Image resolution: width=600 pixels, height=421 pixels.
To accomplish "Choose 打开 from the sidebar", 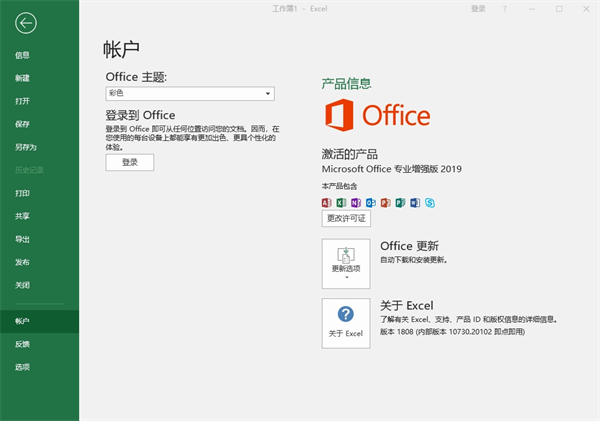I will pos(22,101).
